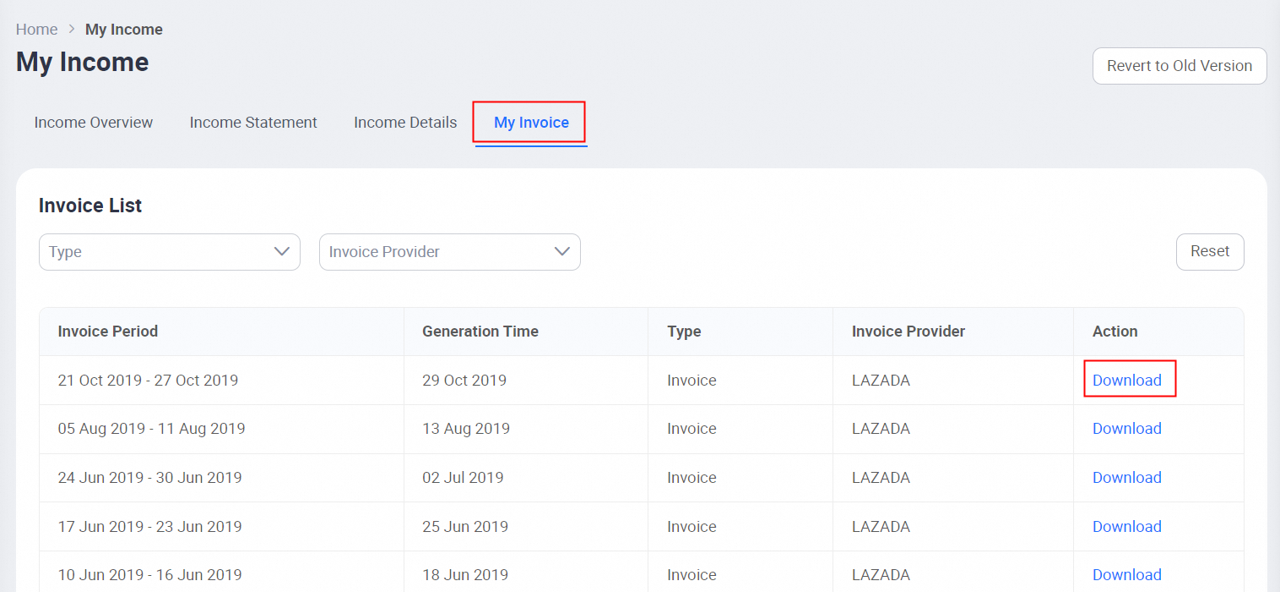This screenshot has width=1280, height=592.
Task: Click the Generation Time column header
Action: (x=480, y=331)
